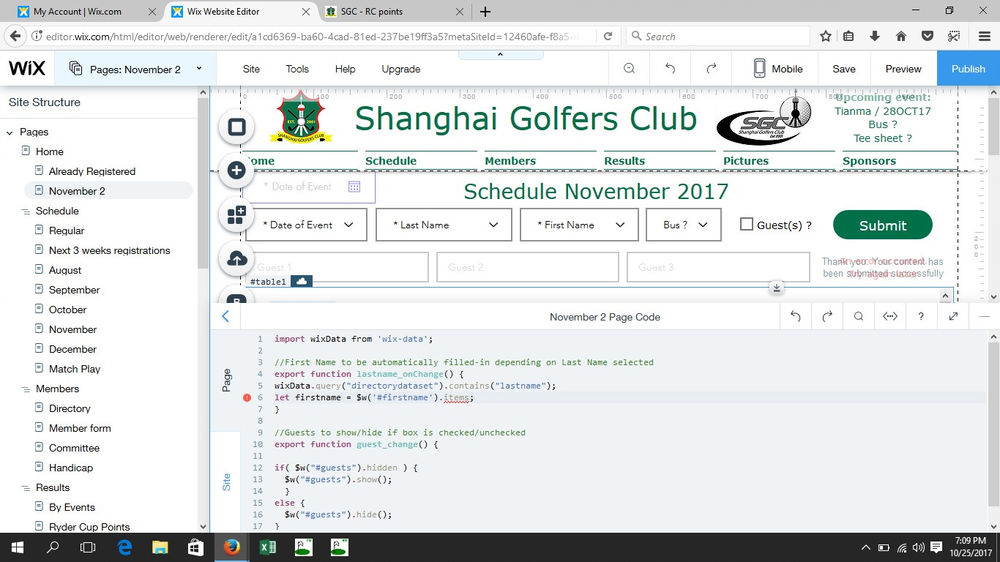The width and height of the screenshot is (1000, 562).
Task: Click the #table1 database cloud icon
Action: tap(302, 281)
